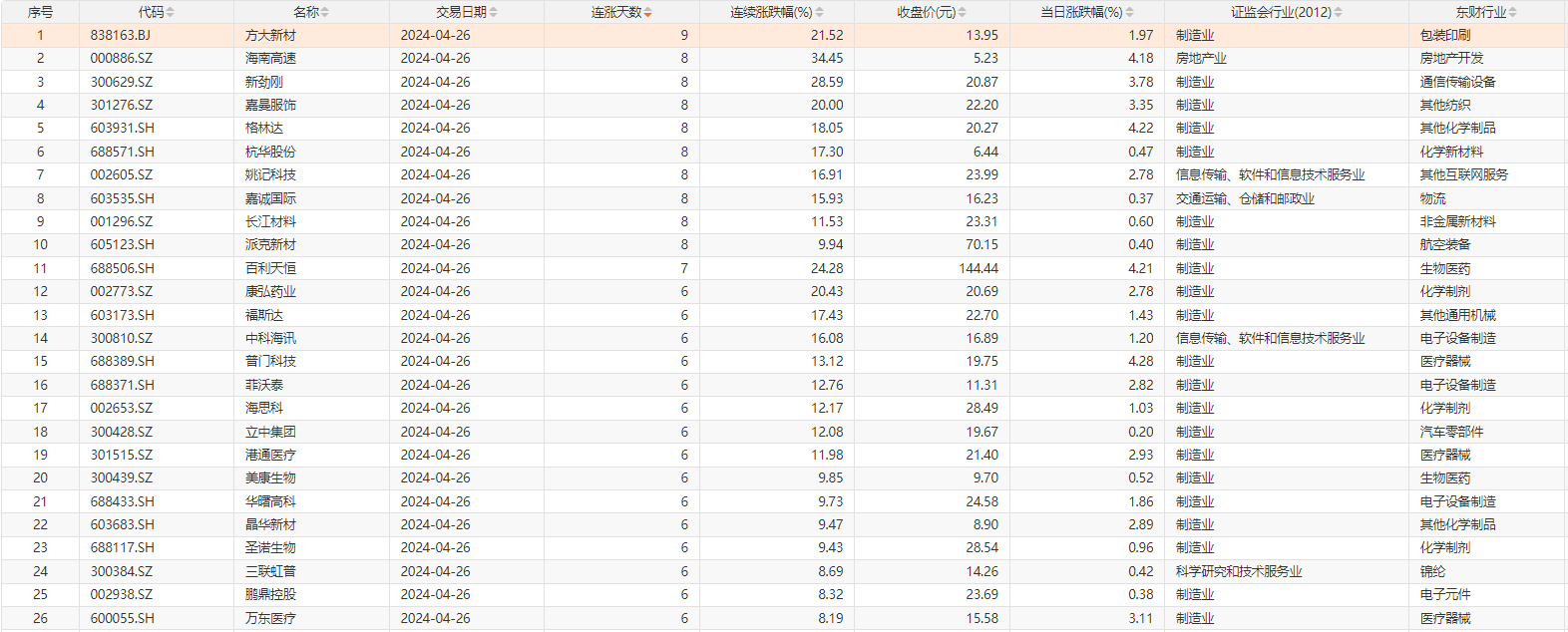The image size is (1568, 632).
Task: Click the sort arrows next to 名称
Action: [x=325, y=13]
